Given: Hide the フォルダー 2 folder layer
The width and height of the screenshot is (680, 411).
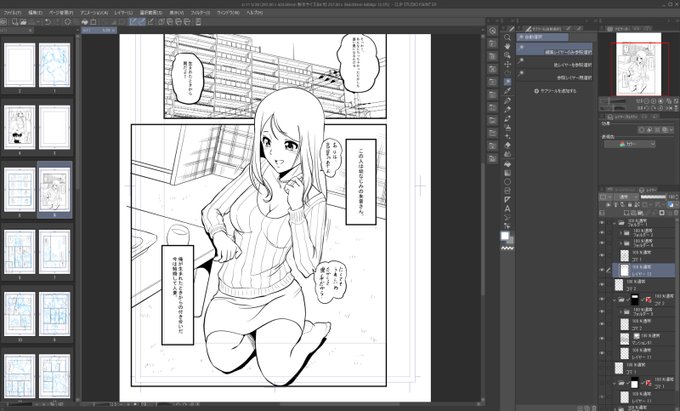Looking at the screenshot, I should tap(602, 232).
